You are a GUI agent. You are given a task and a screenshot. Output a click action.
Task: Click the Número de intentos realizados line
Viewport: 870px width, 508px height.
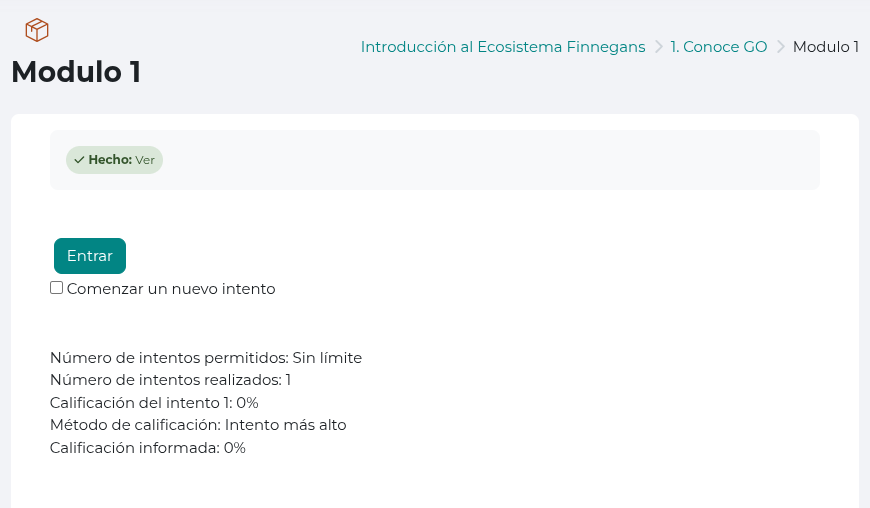pyautogui.click(x=170, y=380)
